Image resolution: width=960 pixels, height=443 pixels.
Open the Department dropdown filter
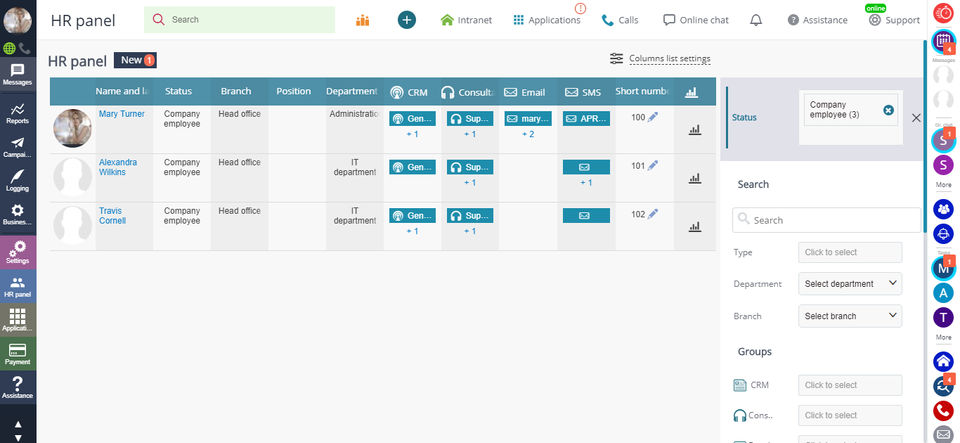coord(850,284)
